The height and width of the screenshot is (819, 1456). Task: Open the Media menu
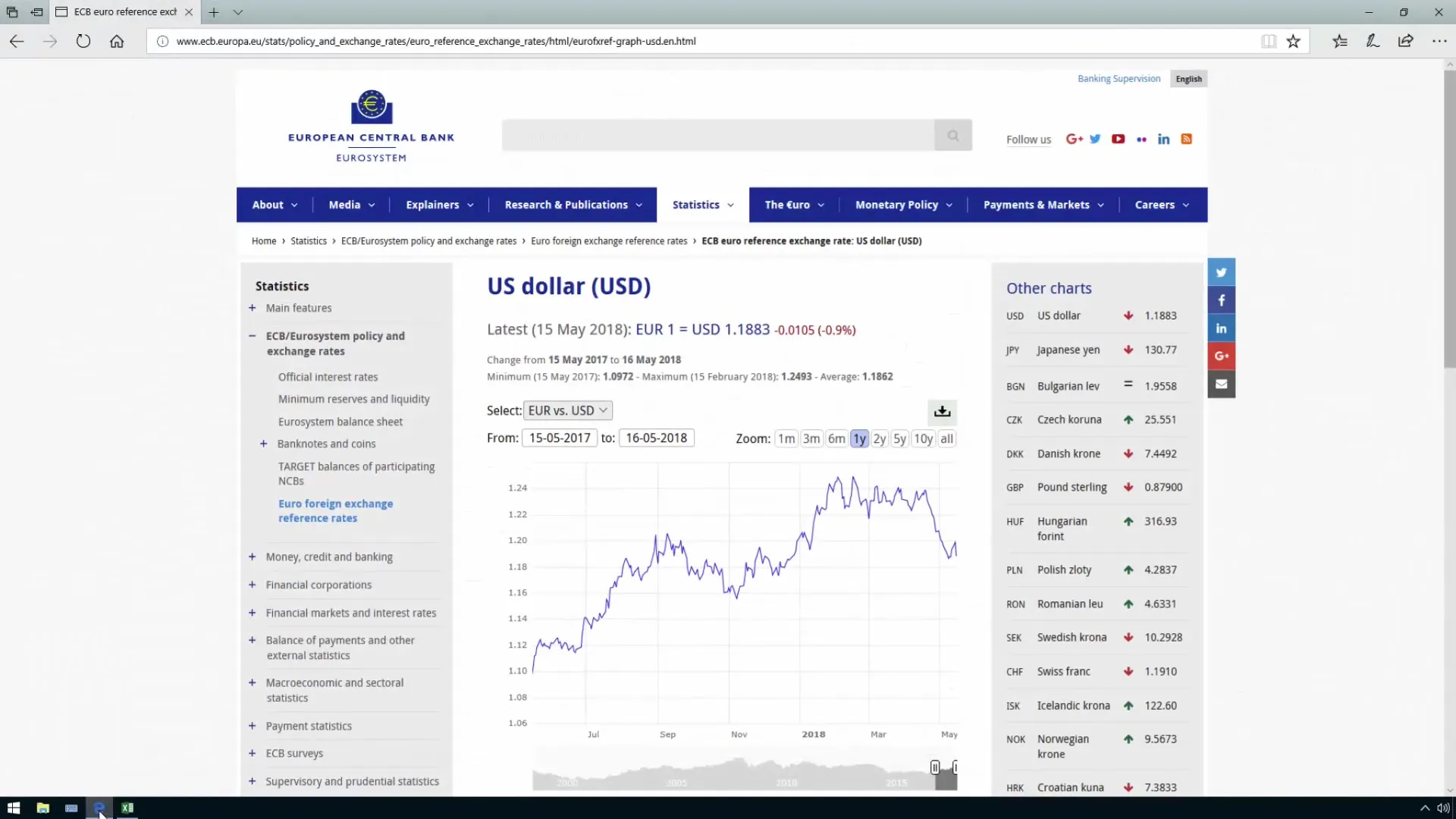pyautogui.click(x=351, y=205)
